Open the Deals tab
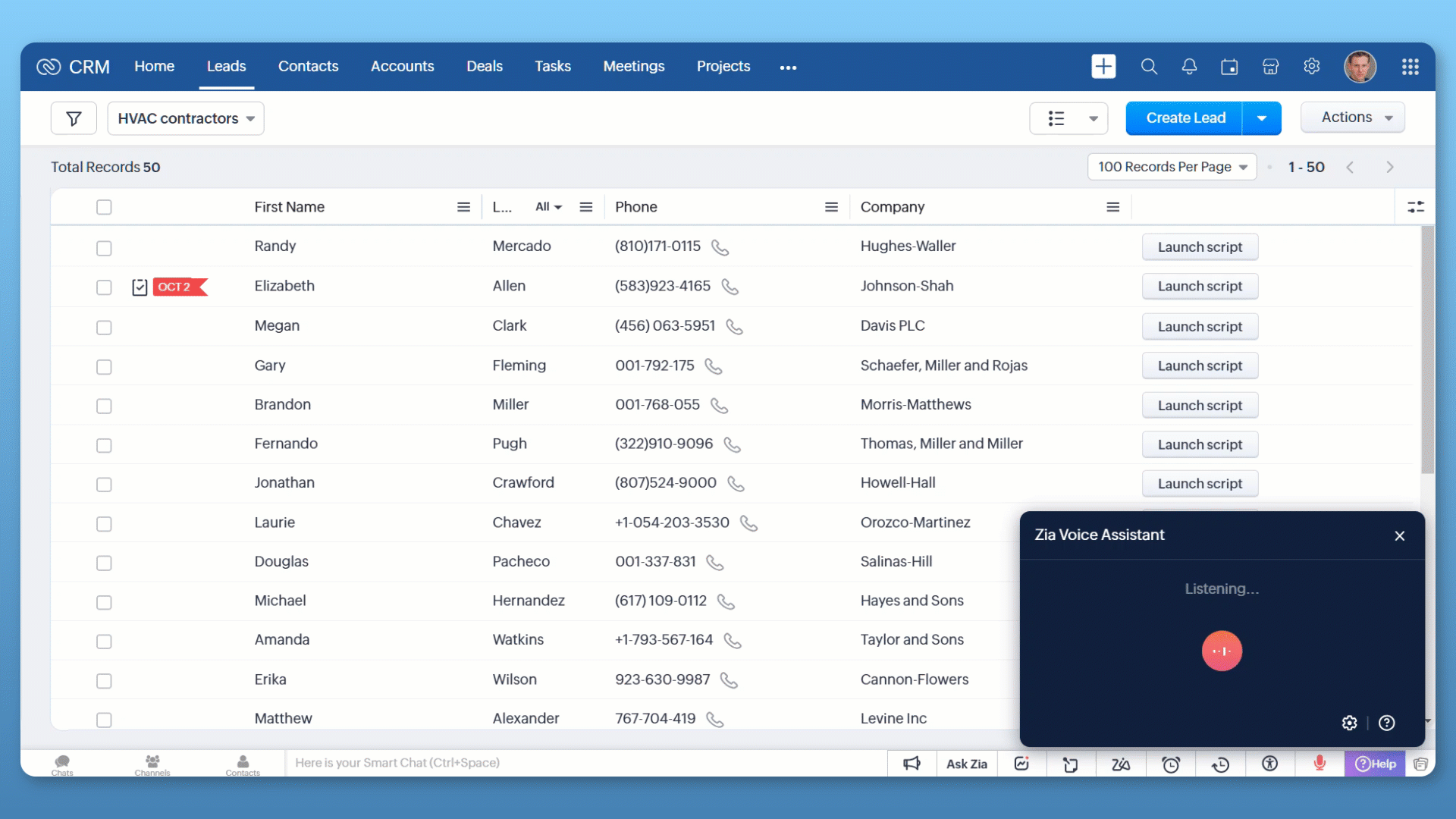1456x819 pixels. coord(484,67)
